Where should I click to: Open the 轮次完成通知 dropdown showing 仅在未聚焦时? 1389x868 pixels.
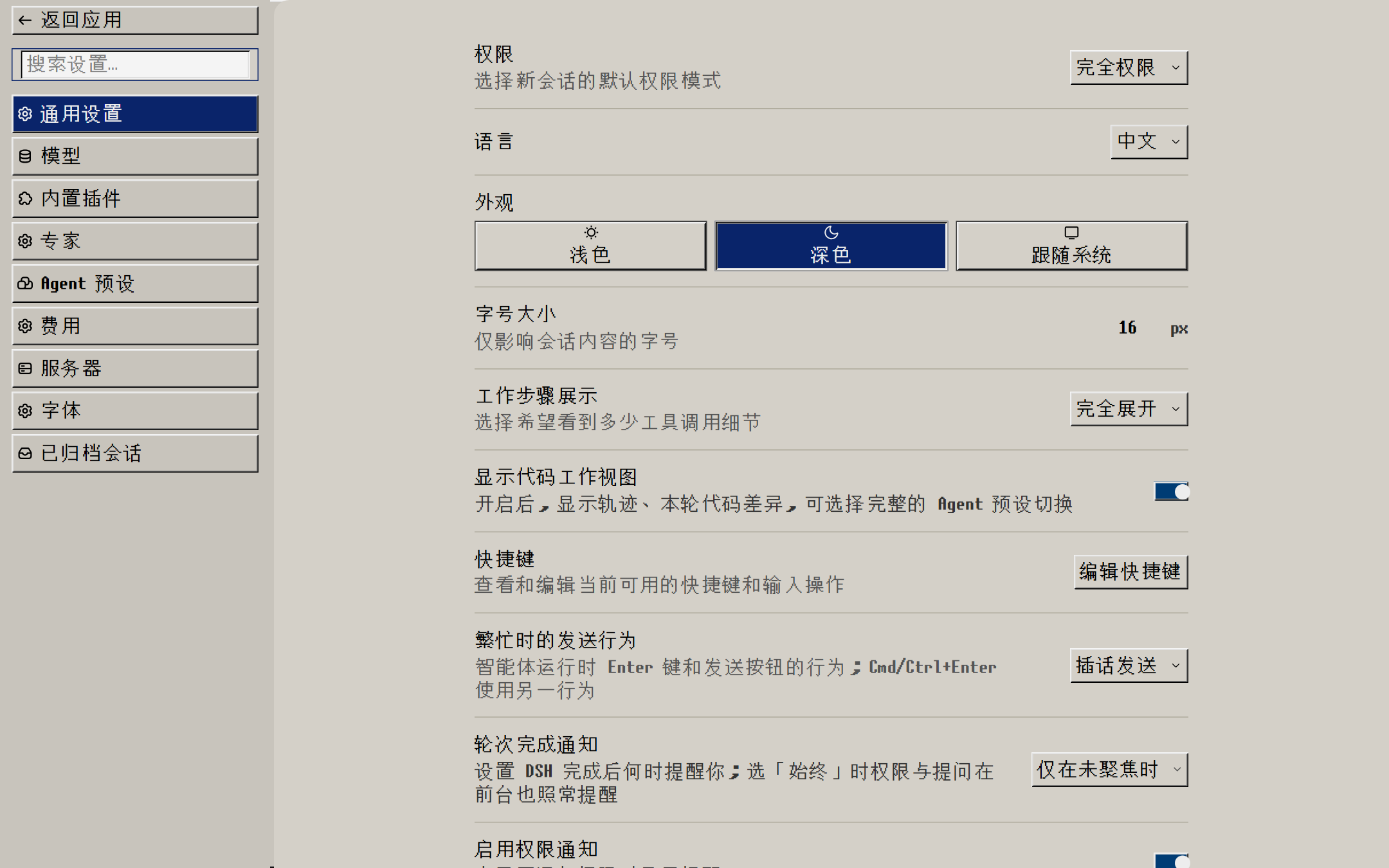point(1109,770)
